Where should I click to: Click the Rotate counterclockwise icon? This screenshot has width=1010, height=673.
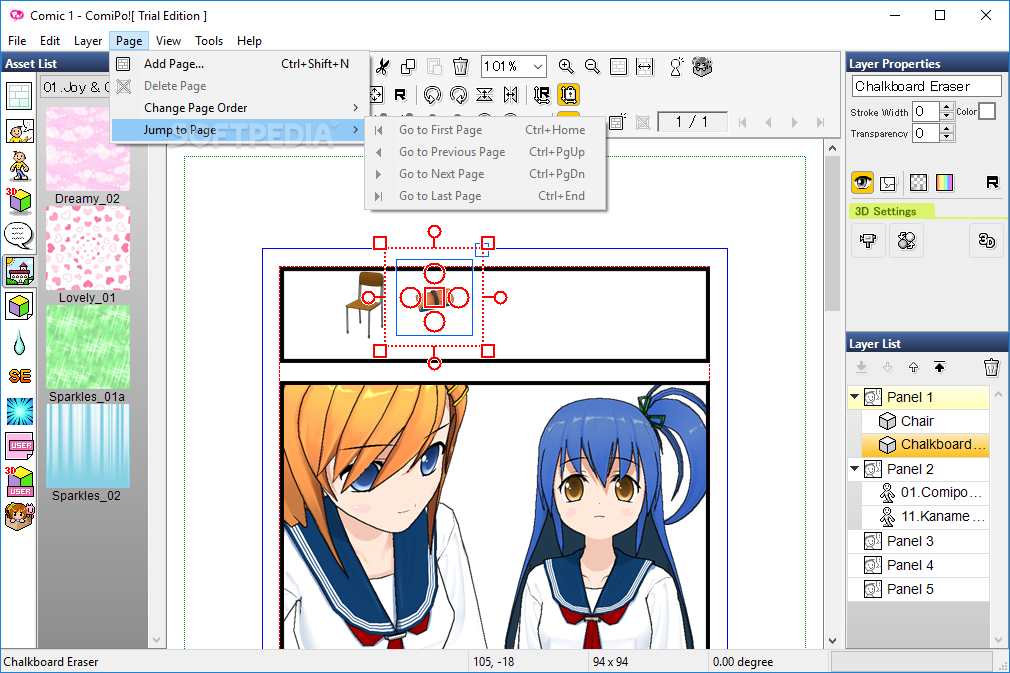tap(432, 95)
